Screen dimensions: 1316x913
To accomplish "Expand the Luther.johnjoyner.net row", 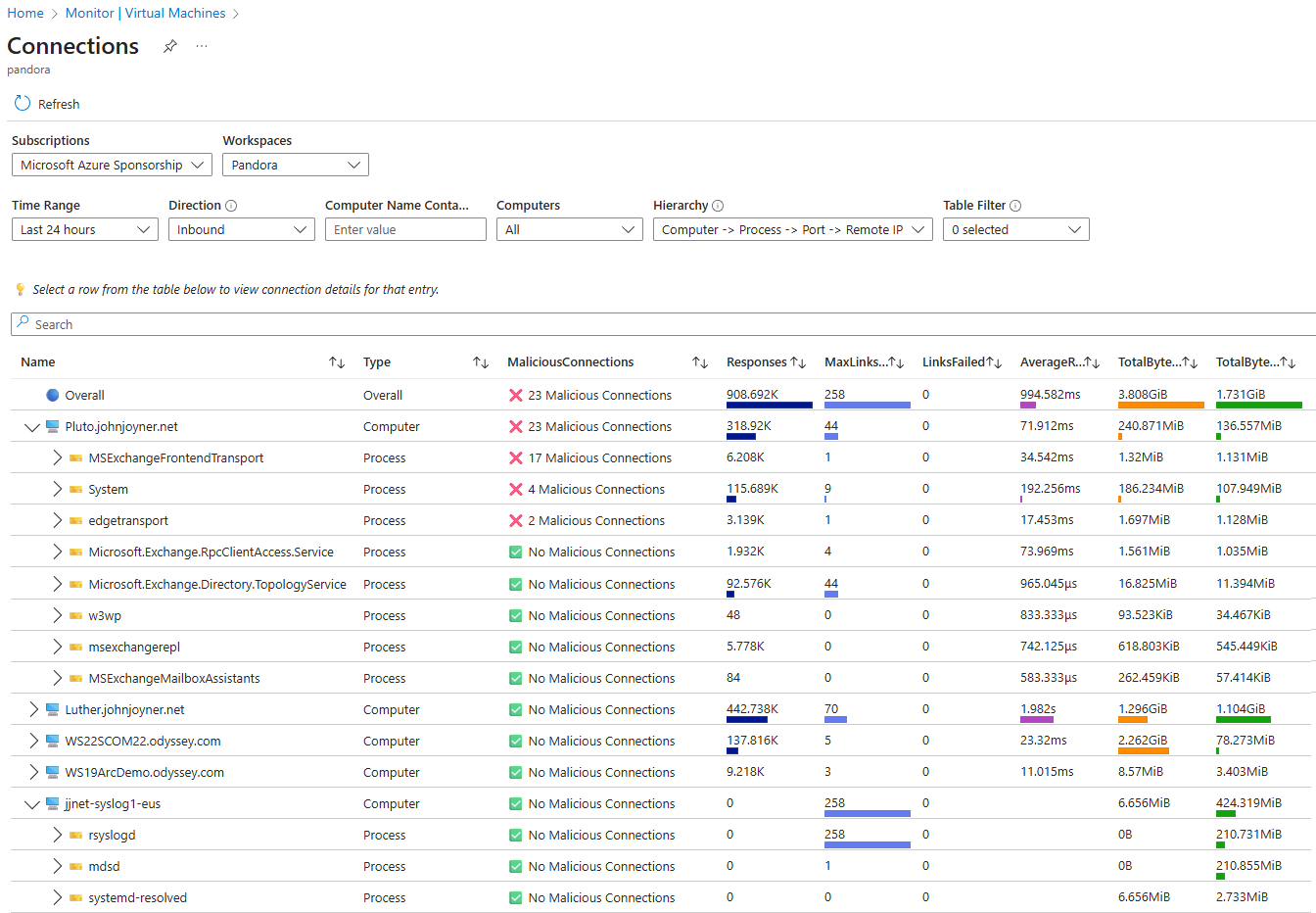I will (33, 709).
